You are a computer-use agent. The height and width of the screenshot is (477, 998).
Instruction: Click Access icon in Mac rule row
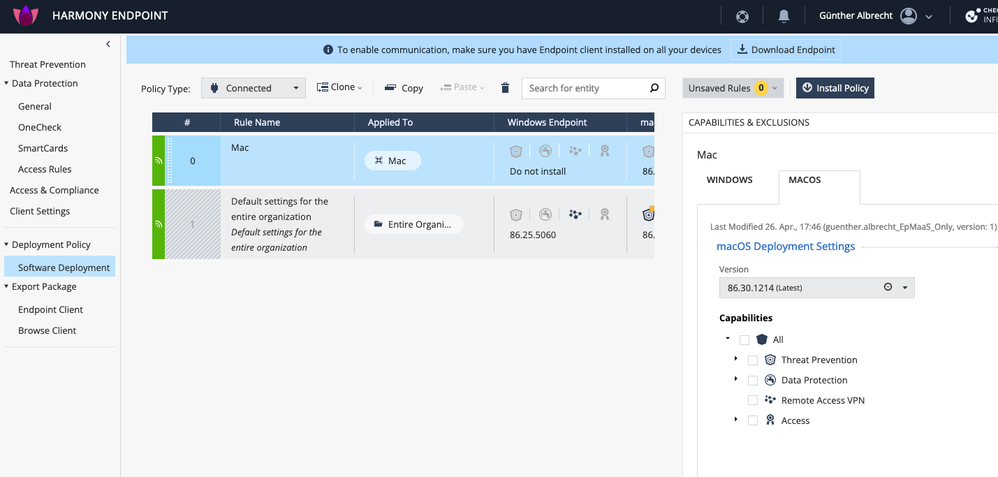[x=605, y=151]
